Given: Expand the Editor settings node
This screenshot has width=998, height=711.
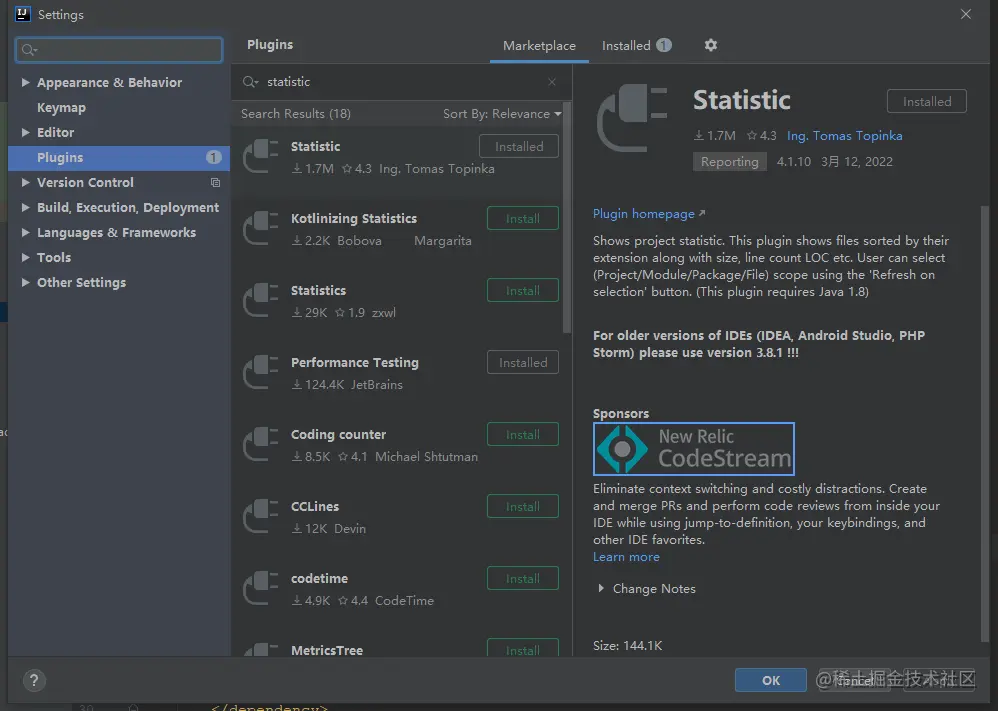Looking at the screenshot, I should [25, 132].
